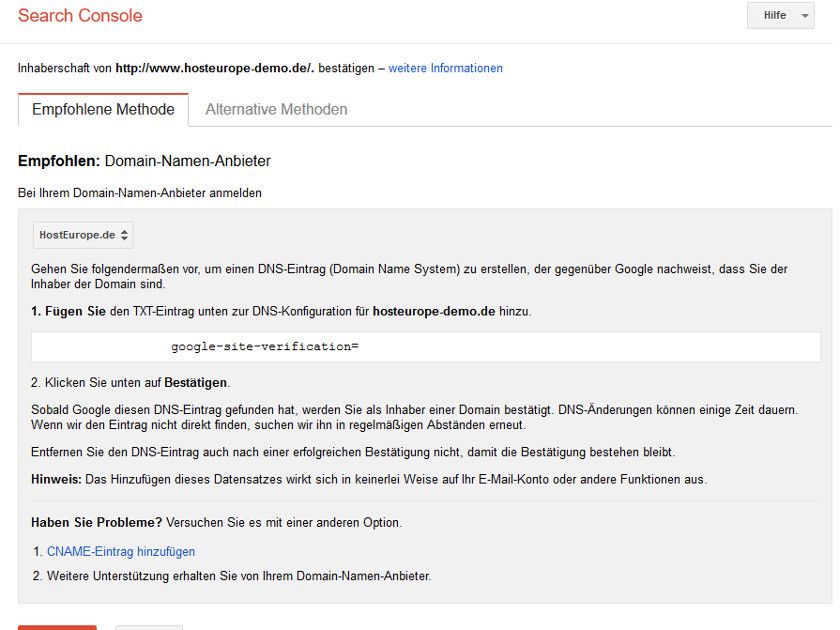Screen dimensions: 840x630
Task: Click the Hilfe button label
Action: [775, 16]
